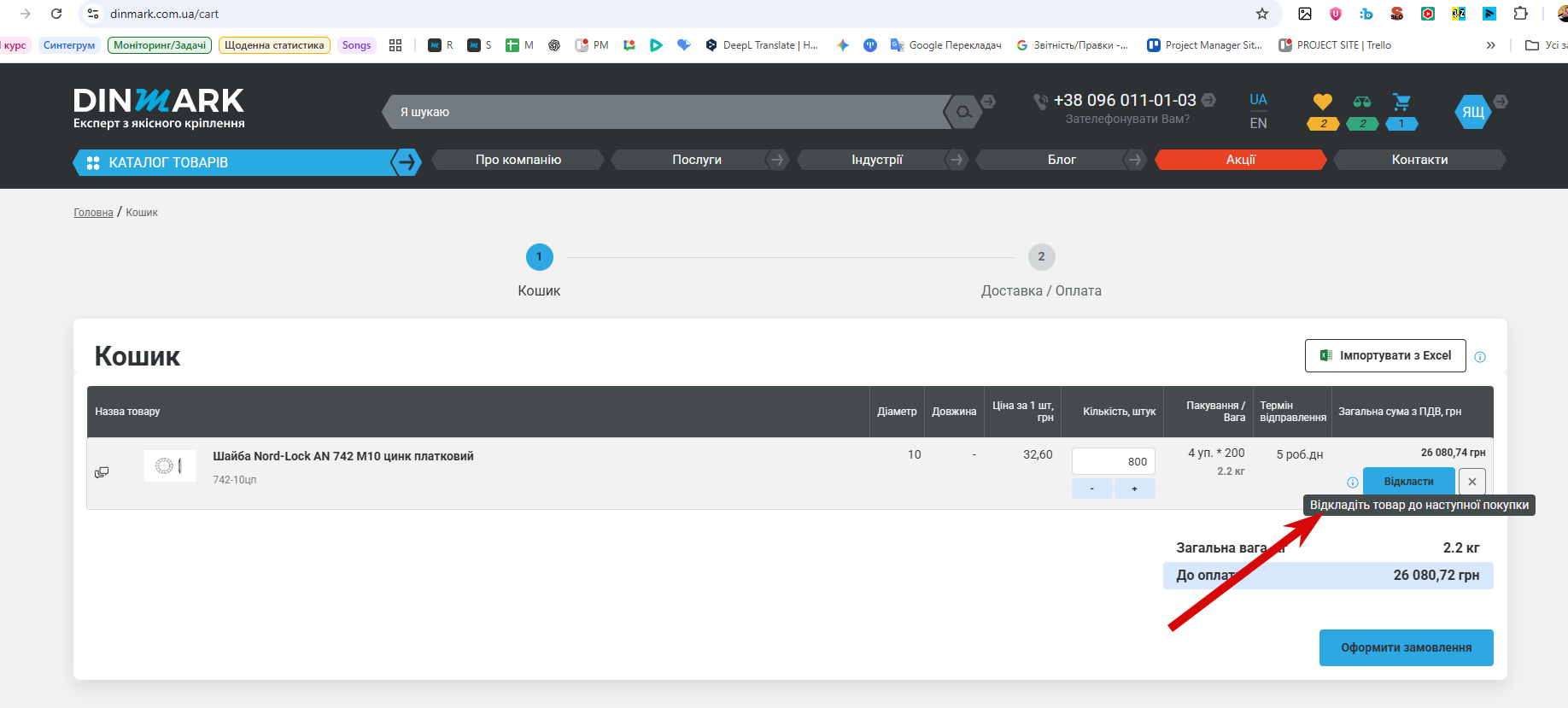Click the SEO extension icon

point(1397,14)
